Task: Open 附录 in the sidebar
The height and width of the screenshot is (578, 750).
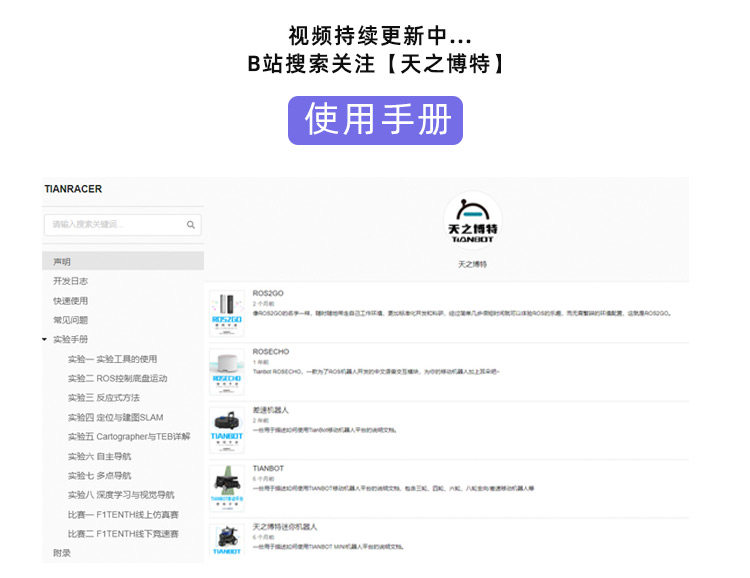Action: coord(62,553)
